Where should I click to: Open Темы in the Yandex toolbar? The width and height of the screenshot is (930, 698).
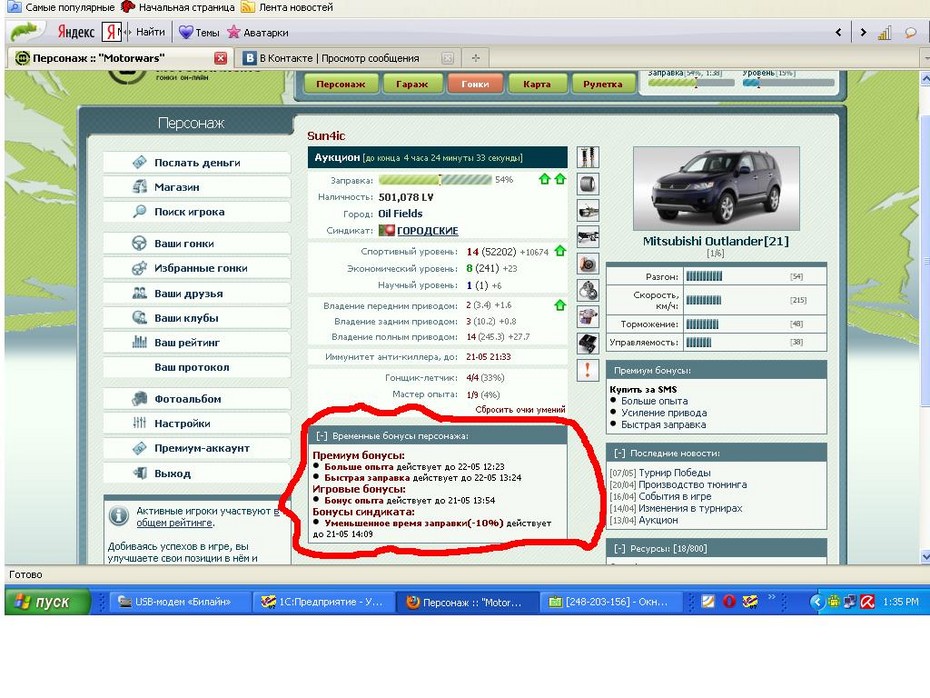point(199,33)
